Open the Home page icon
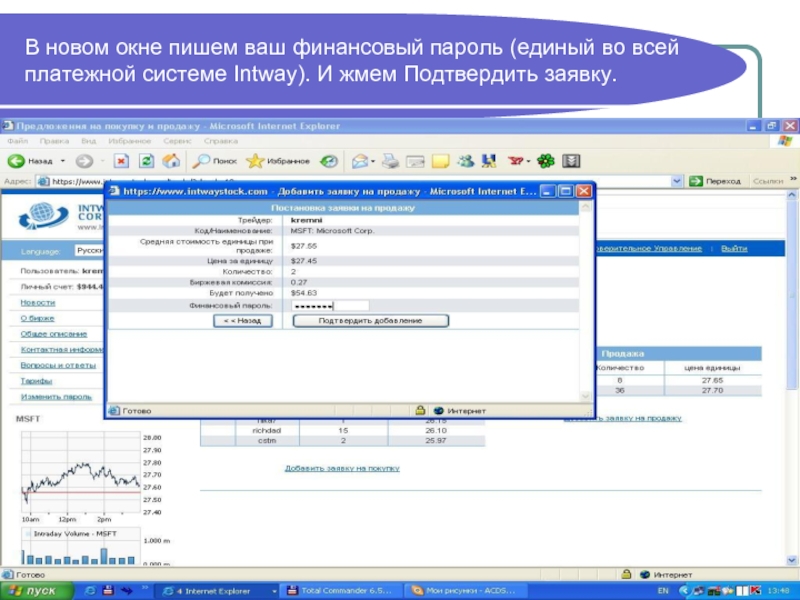Image resolution: width=800 pixels, height=600 pixels. click(171, 161)
